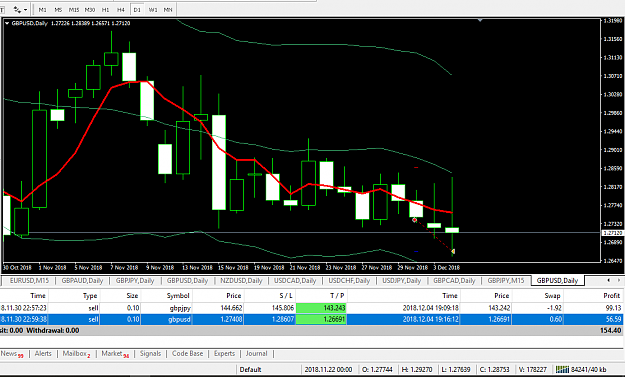
Task: Open the Code Base terminal tab
Action: [187, 354]
